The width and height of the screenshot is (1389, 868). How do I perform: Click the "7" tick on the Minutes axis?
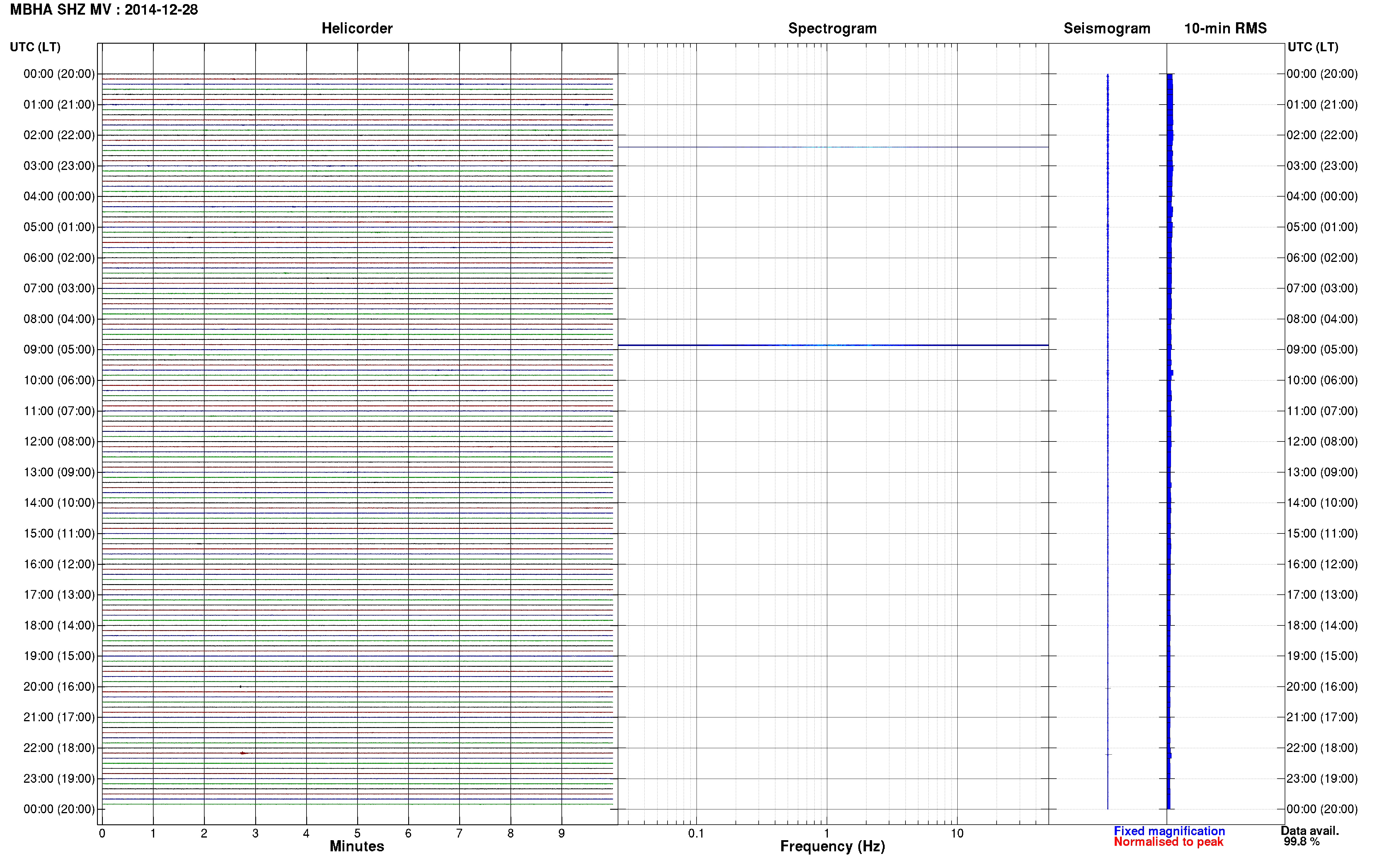coord(459,833)
